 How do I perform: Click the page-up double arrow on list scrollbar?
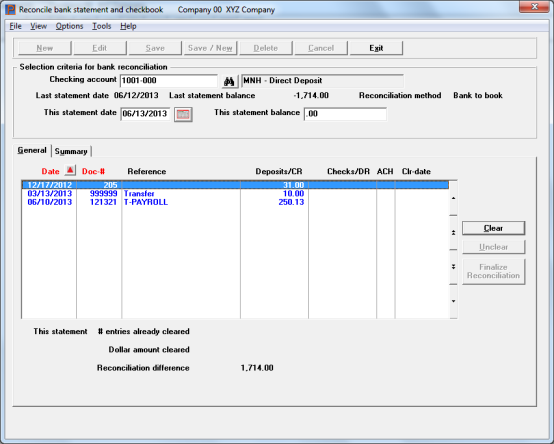(453, 232)
